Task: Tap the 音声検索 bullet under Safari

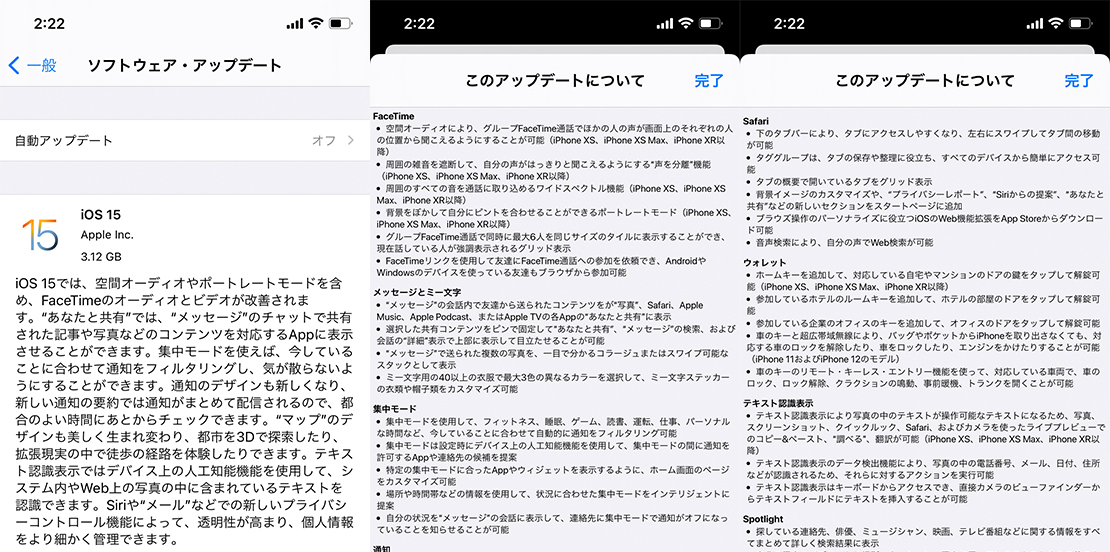Action: (842, 242)
